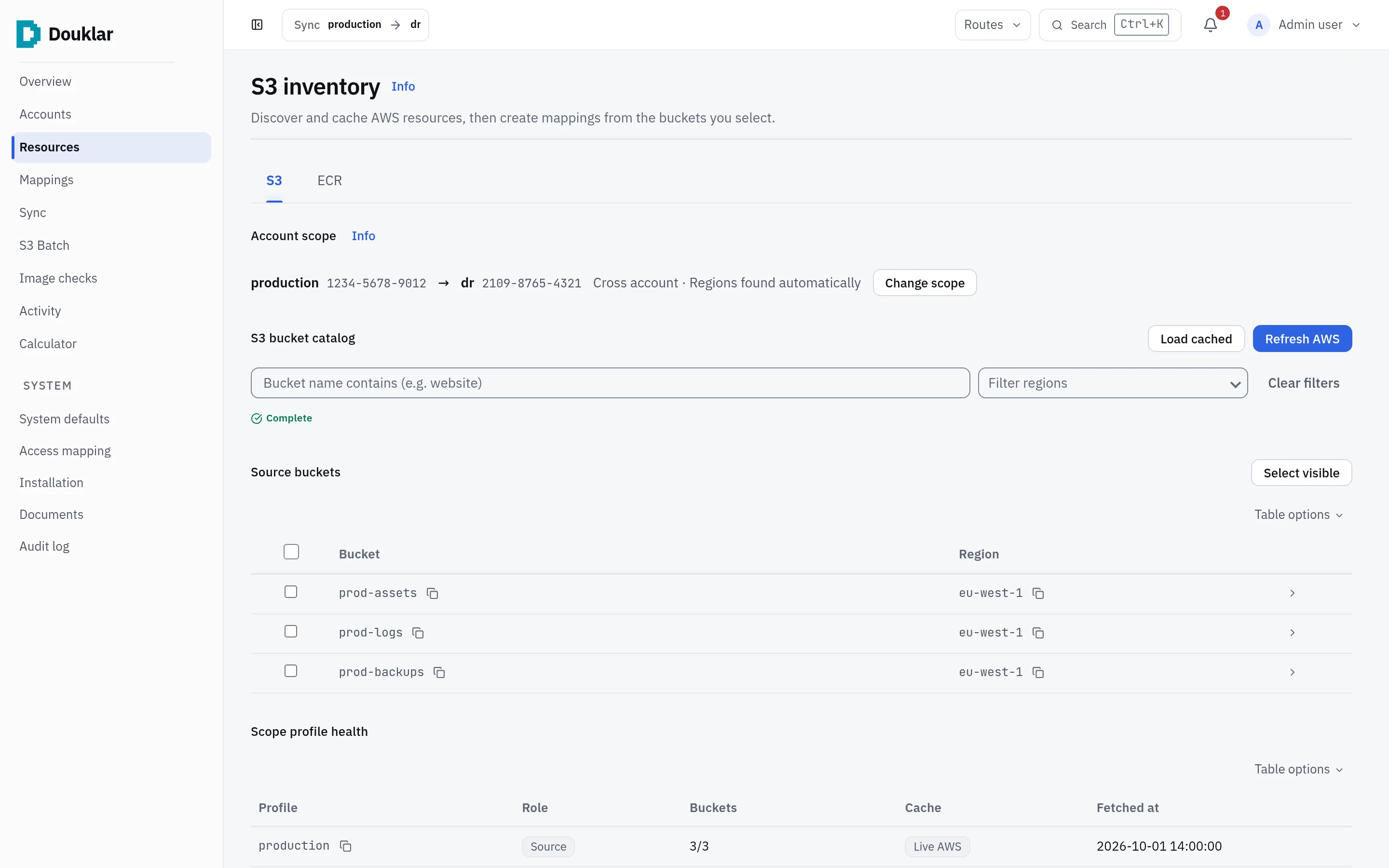Copy the prod-assets bucket name
This screenshot has height=868, width=1389.
tap(432, 593)
